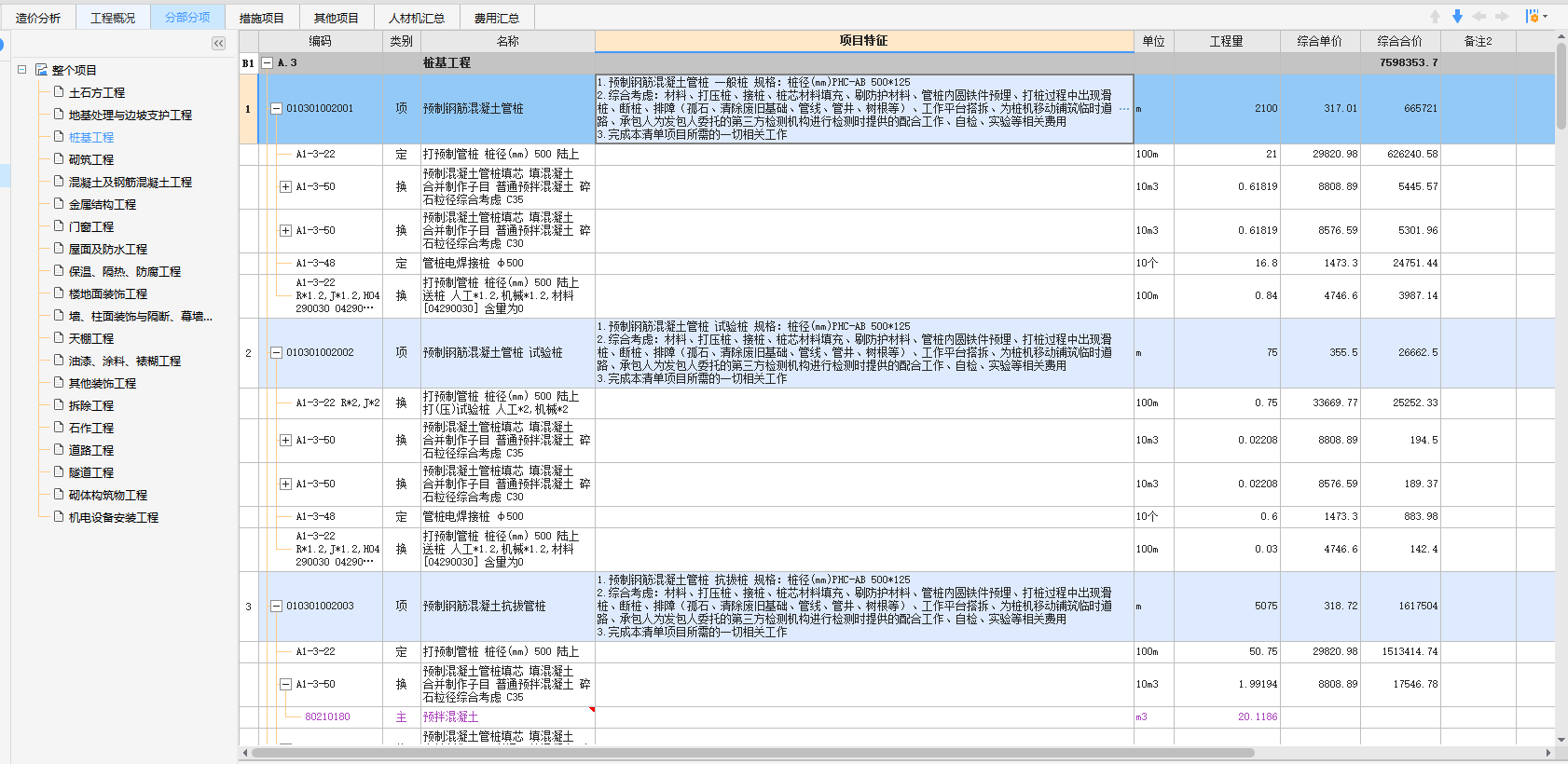Select 保温、隔热、防腐工程 in tree
1568x764 pixels.
pos(125,272)
